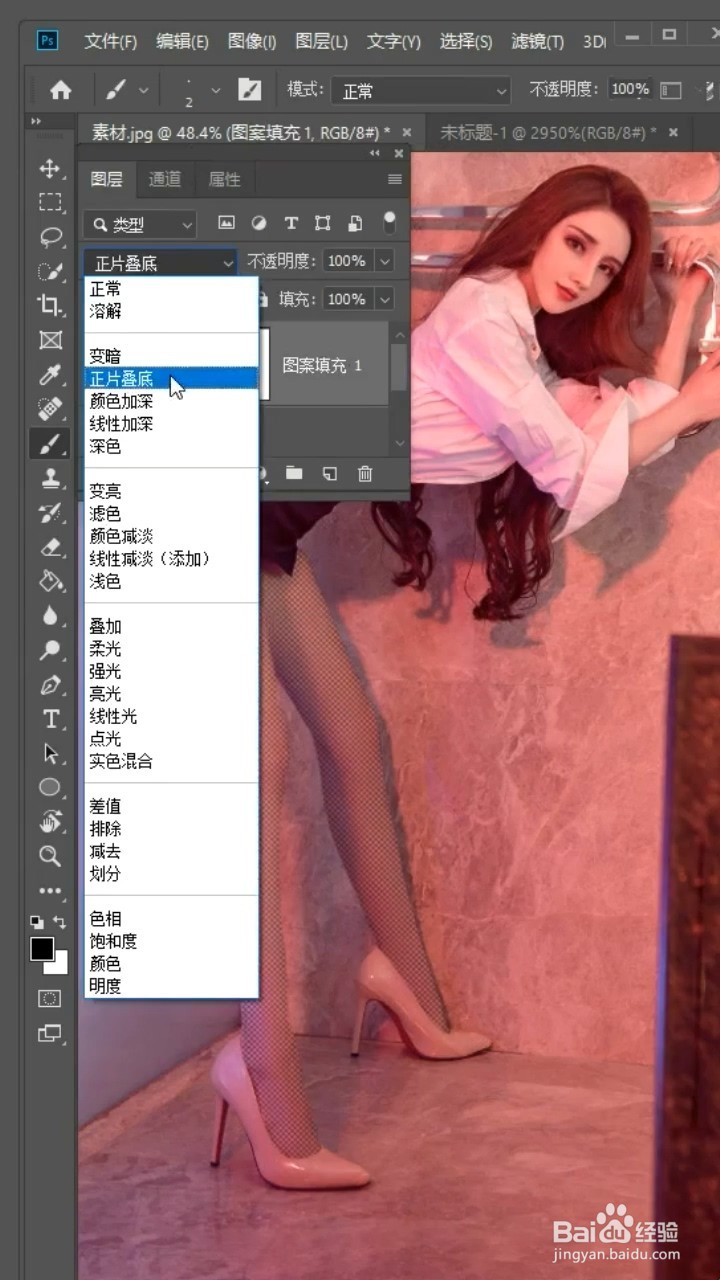The height and width of the screenshot is (1280, 720).
Task: Open the 图层(L) menu
Action: click(x=321, y=41)
